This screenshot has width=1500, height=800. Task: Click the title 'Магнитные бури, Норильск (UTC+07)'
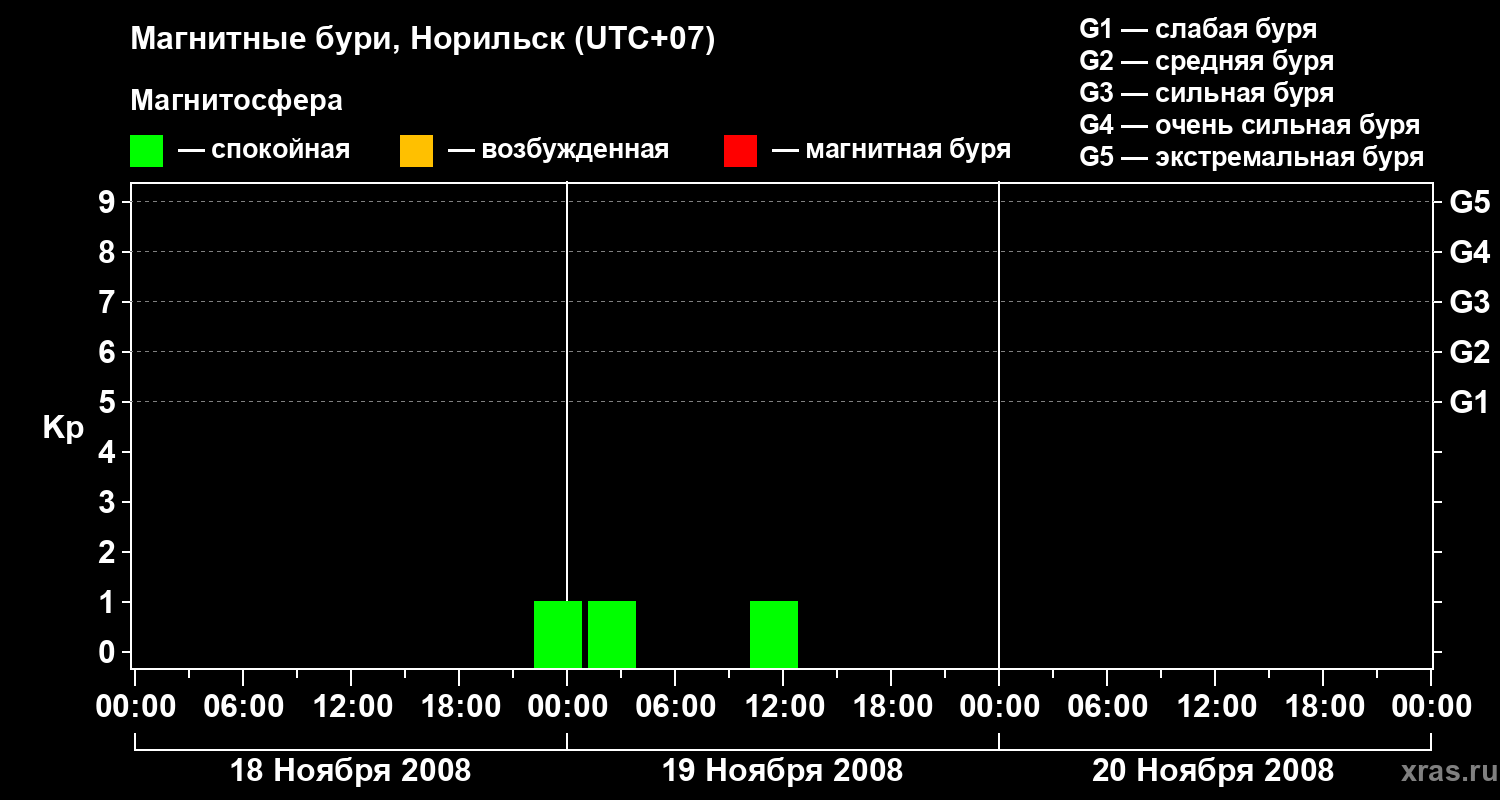[x=423, y=40]
